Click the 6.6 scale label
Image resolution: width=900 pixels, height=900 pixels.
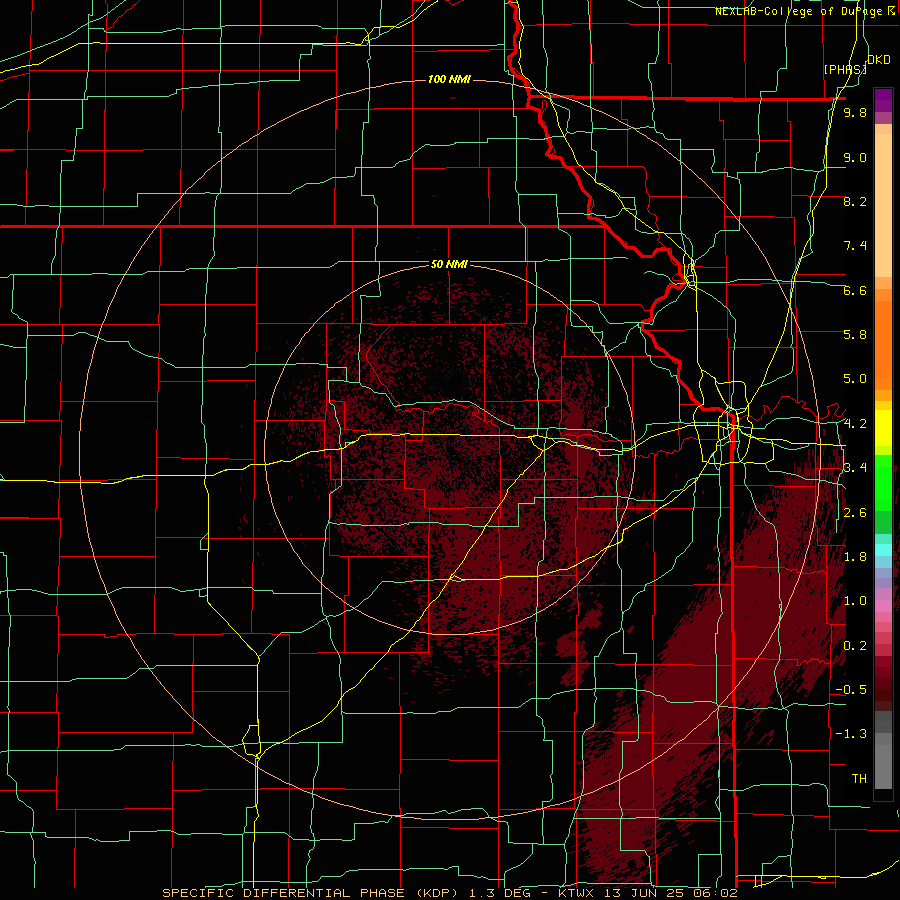[855, 290]
